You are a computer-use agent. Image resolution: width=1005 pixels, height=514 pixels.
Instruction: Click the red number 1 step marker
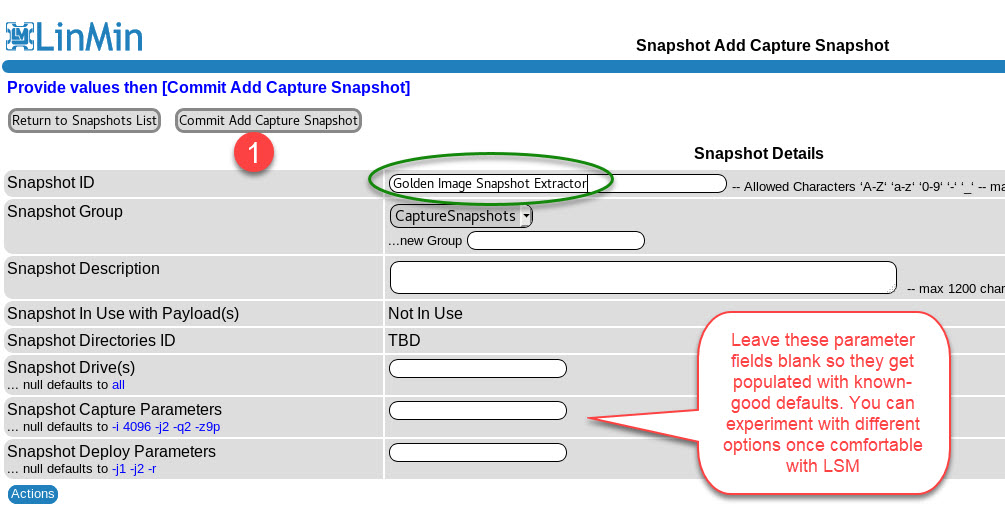pyautogui.click(x=254, y=152)
